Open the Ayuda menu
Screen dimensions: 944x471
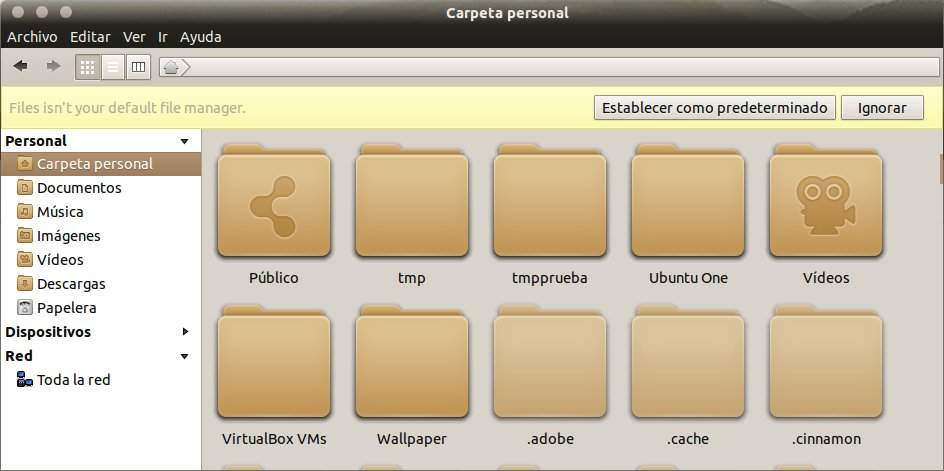click(x=200, y=37)
